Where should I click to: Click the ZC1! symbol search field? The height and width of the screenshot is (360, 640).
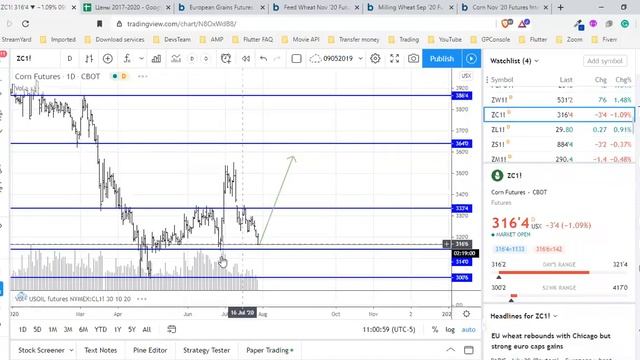pyautogui.click(x=35, y=59)
